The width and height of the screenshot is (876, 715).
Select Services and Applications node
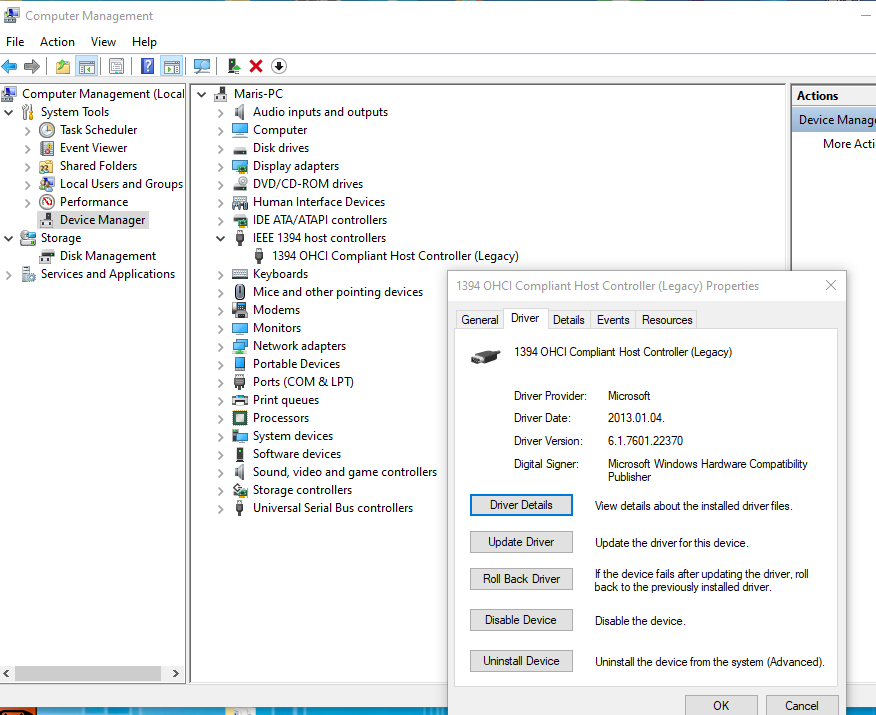click(x=107, y=274)
